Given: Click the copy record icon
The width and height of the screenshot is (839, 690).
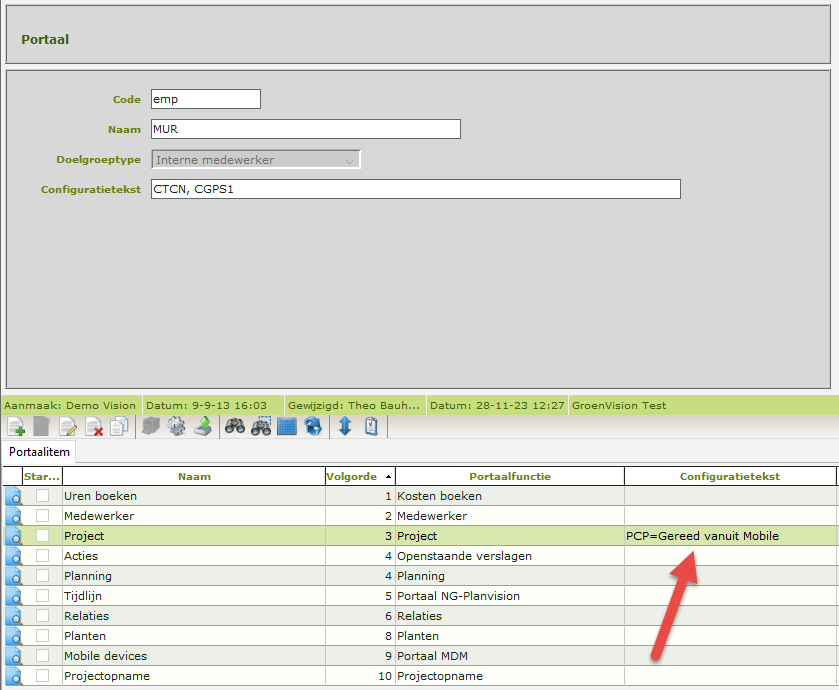Looking at the screenshot, I should click(x=119, y=427).
